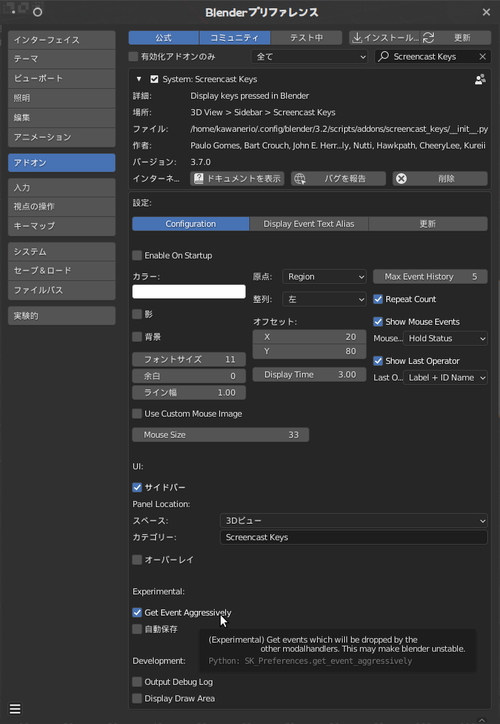Viewport: 500px width, 724px height.
Task: Enable the オーバーレイ checkbox
Action: click(x=137, y=560)
